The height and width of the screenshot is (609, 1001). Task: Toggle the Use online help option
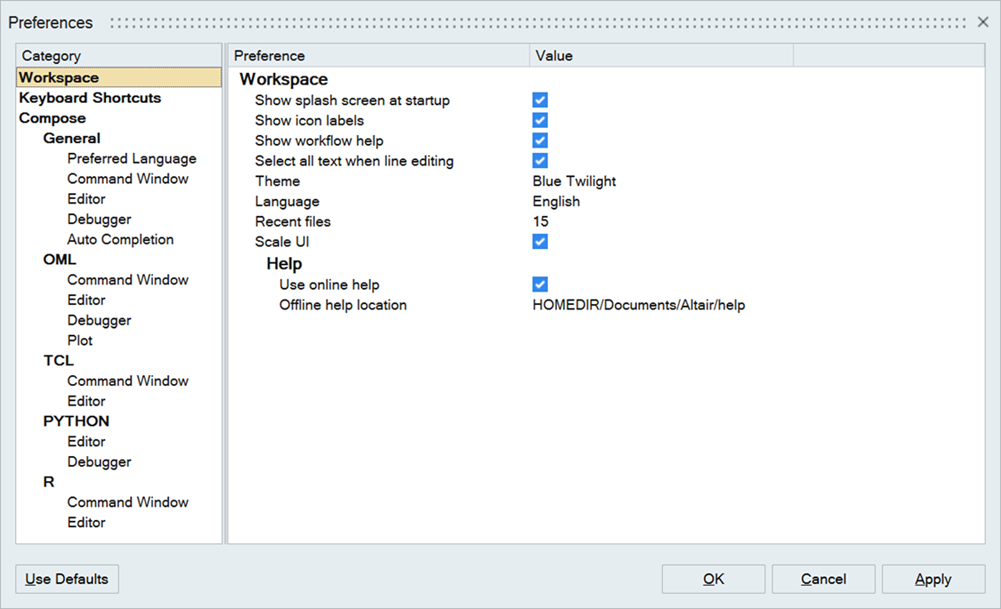click(x=539, y=284)
